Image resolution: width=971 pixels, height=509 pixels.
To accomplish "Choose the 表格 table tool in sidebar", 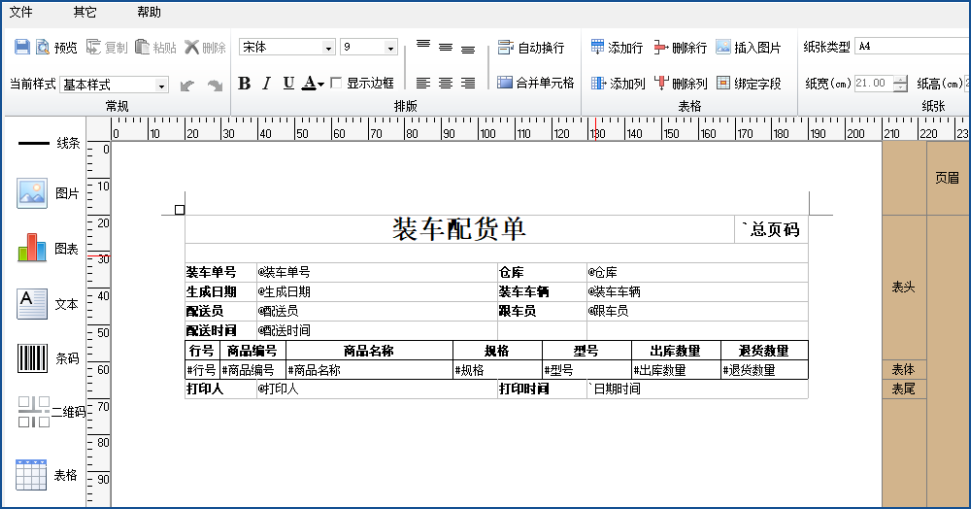I will [x=49, y=475].
